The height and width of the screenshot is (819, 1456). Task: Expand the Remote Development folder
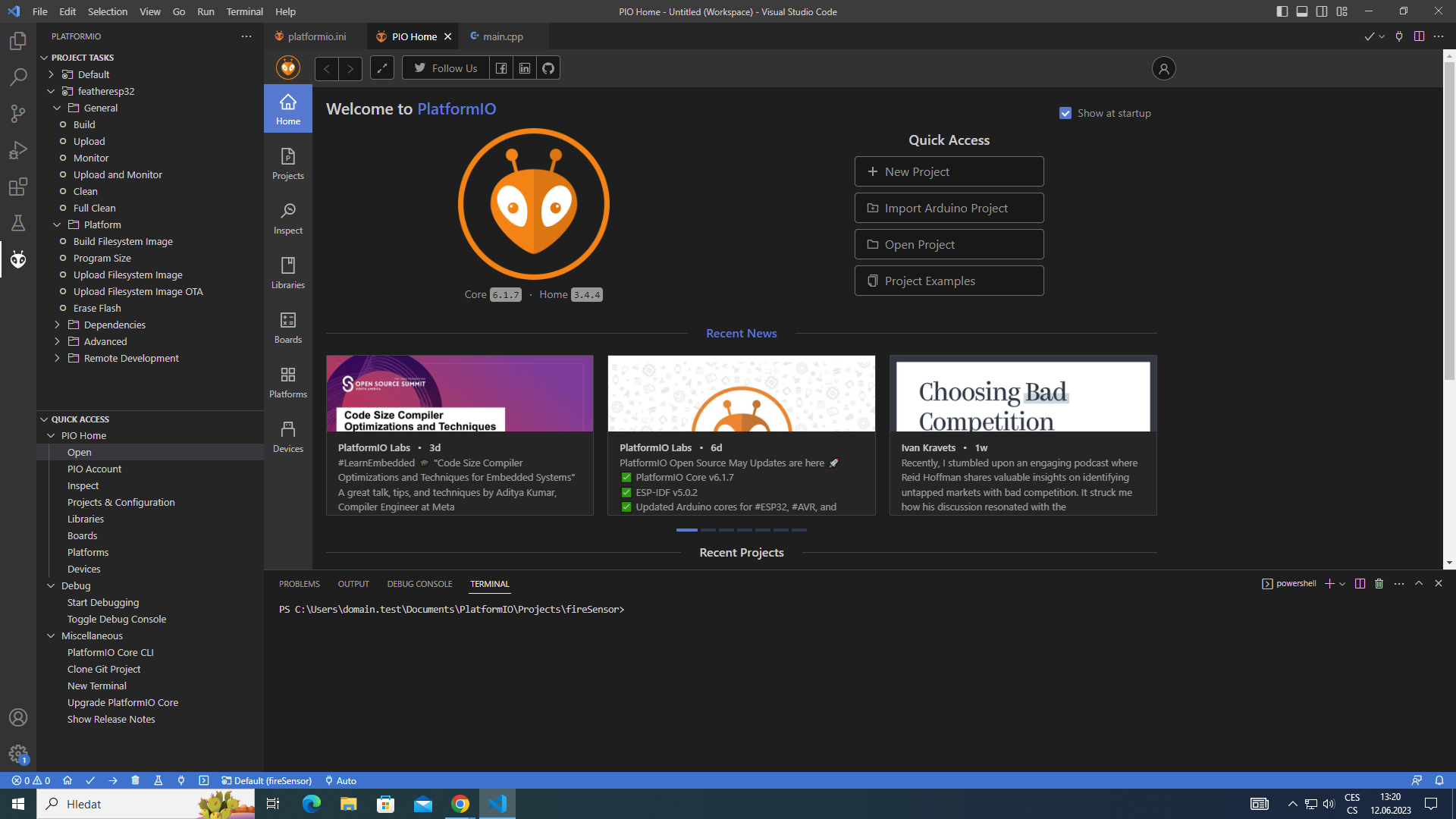[x=58, y=358]
